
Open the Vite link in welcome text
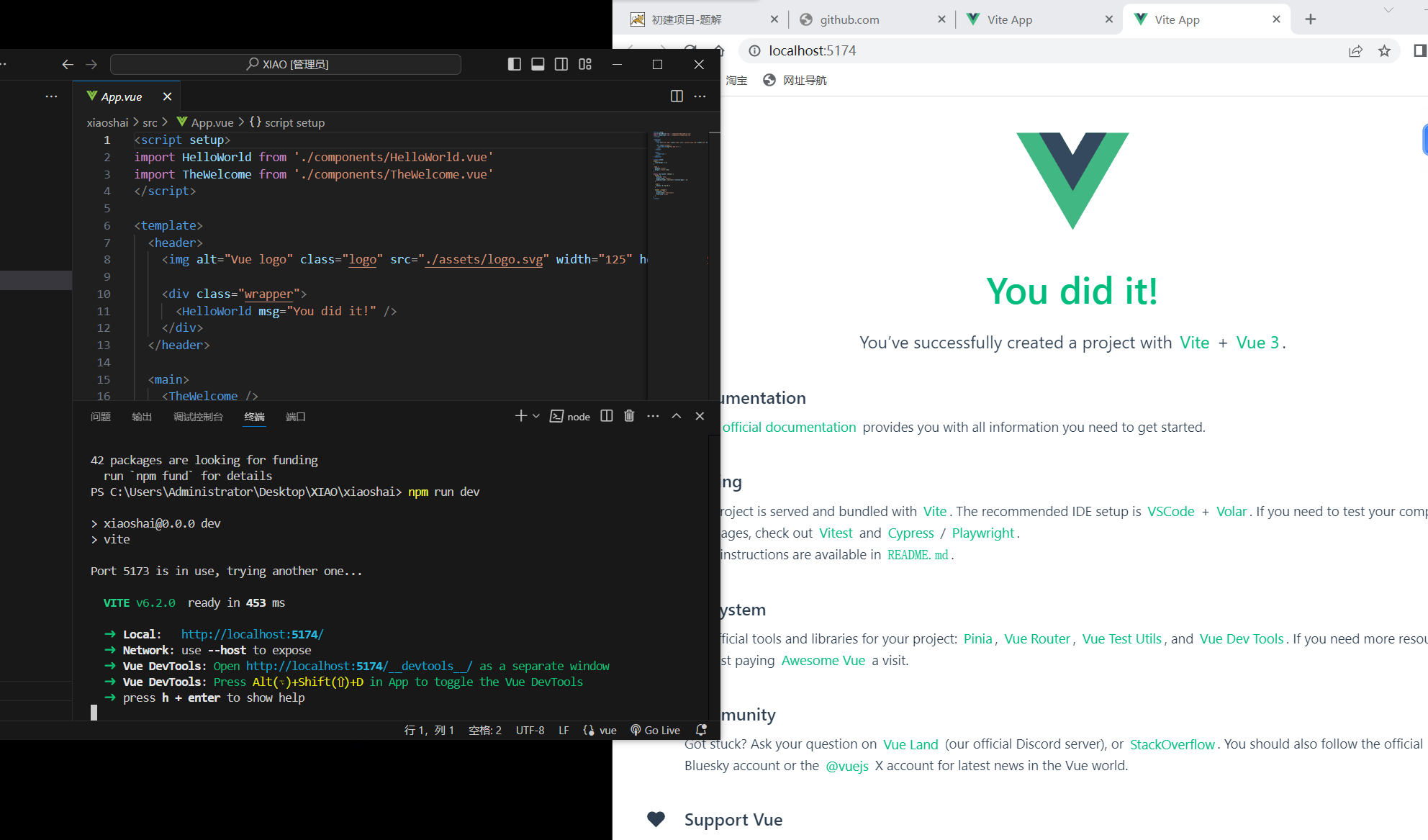click(1194, 343)
